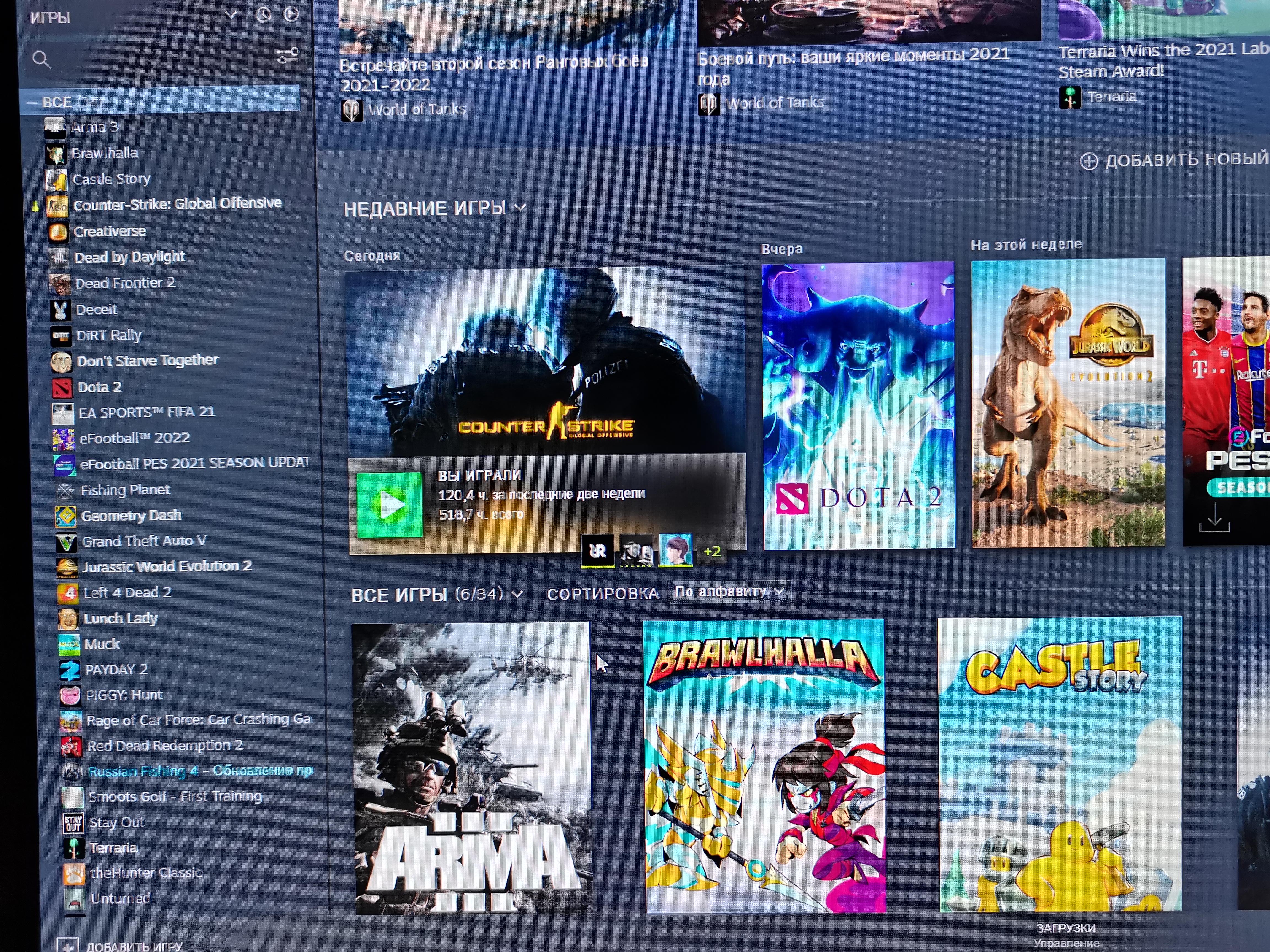Toggle ready-to-play filter icon
Viewport: 1270px width, 952px height.
point(291,14)
